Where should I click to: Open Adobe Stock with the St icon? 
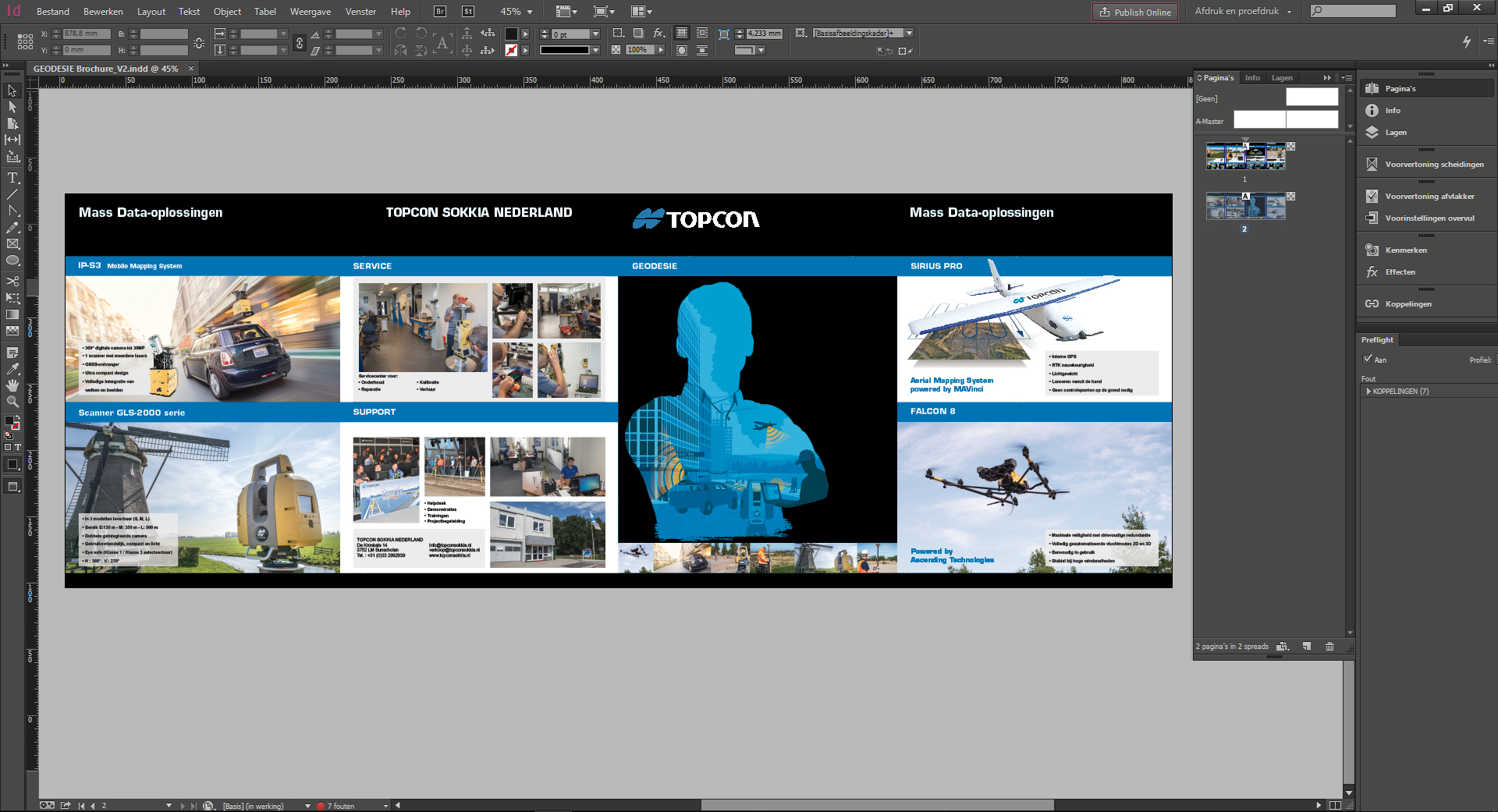coord(468,12)
